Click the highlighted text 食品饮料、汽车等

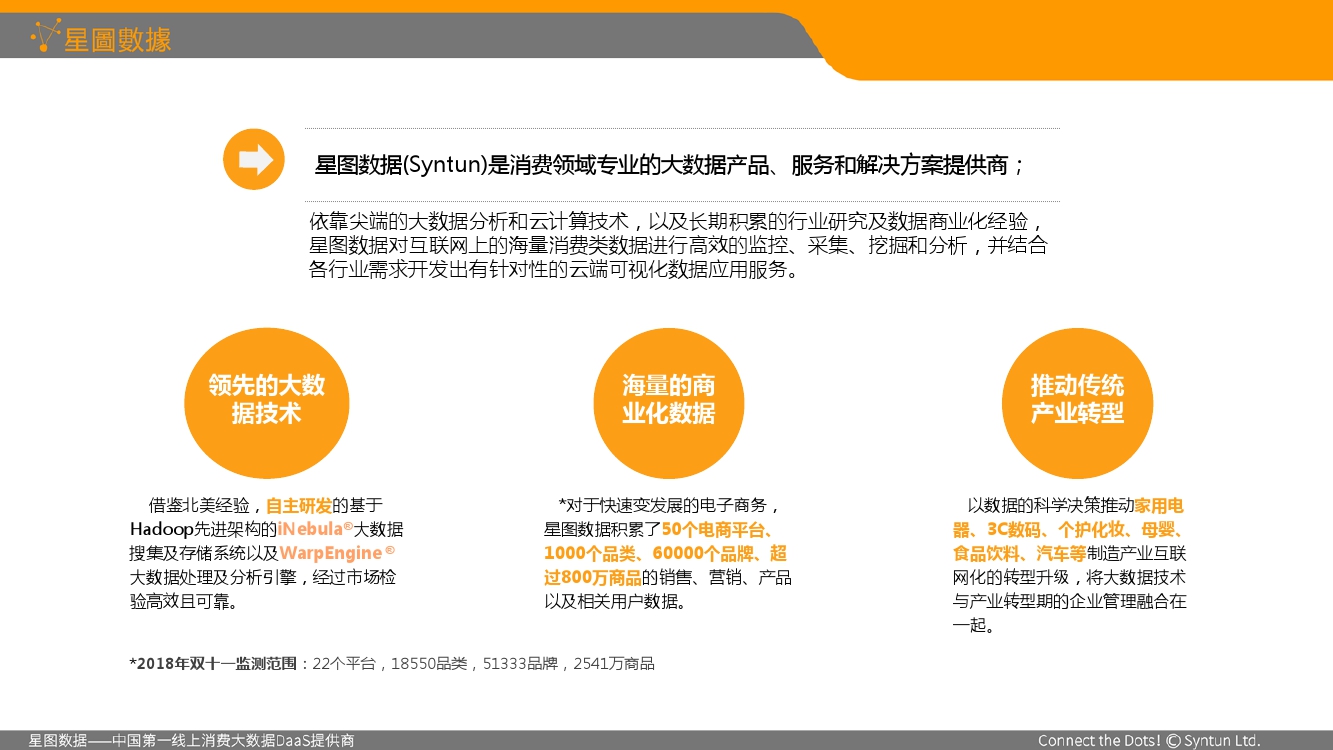pyautogui.click(x=1019, y=553)
